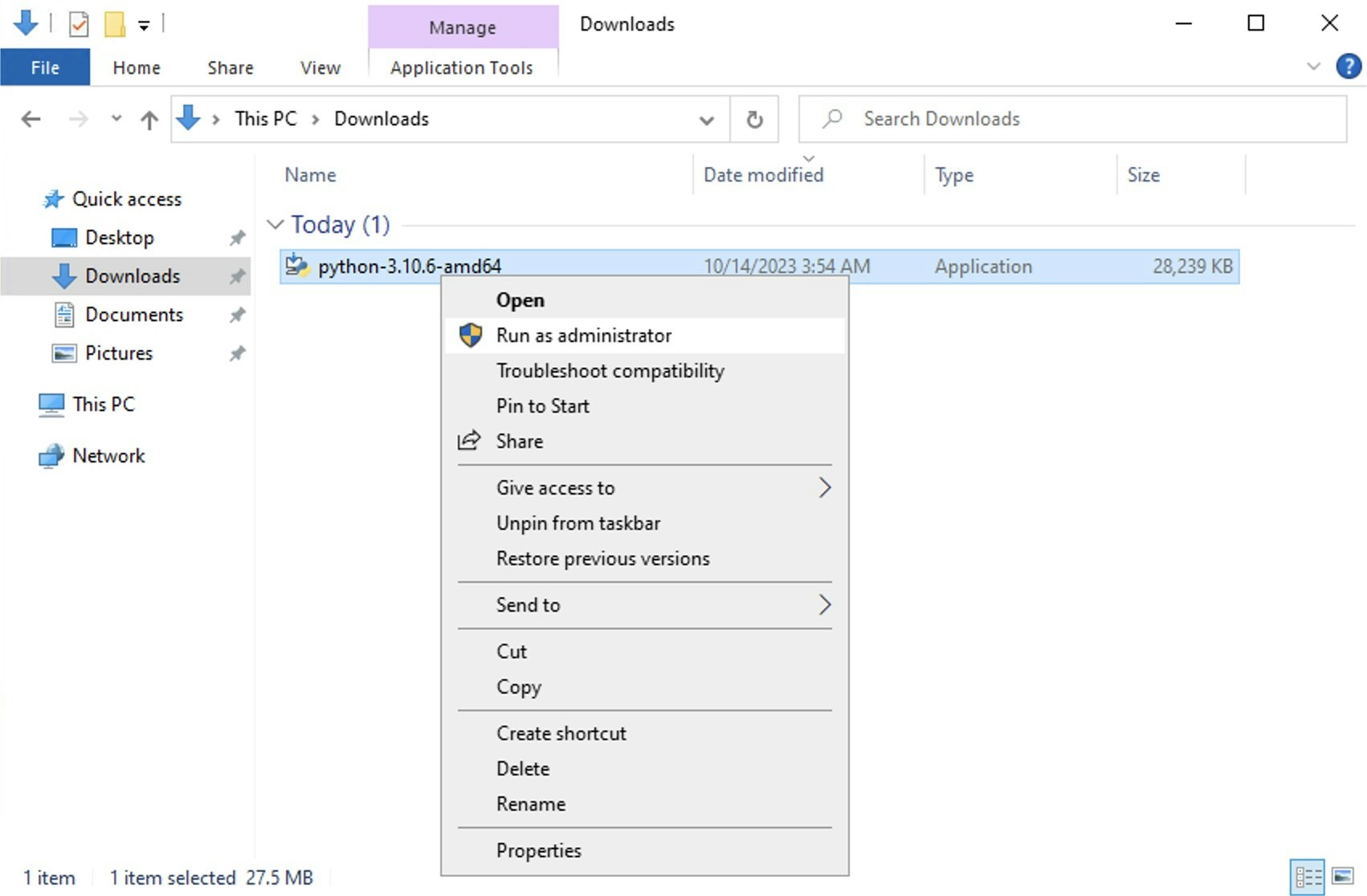Open the File tab
Image resolution: width=1367 pixels, height=896 pixels.
(45, 67)
